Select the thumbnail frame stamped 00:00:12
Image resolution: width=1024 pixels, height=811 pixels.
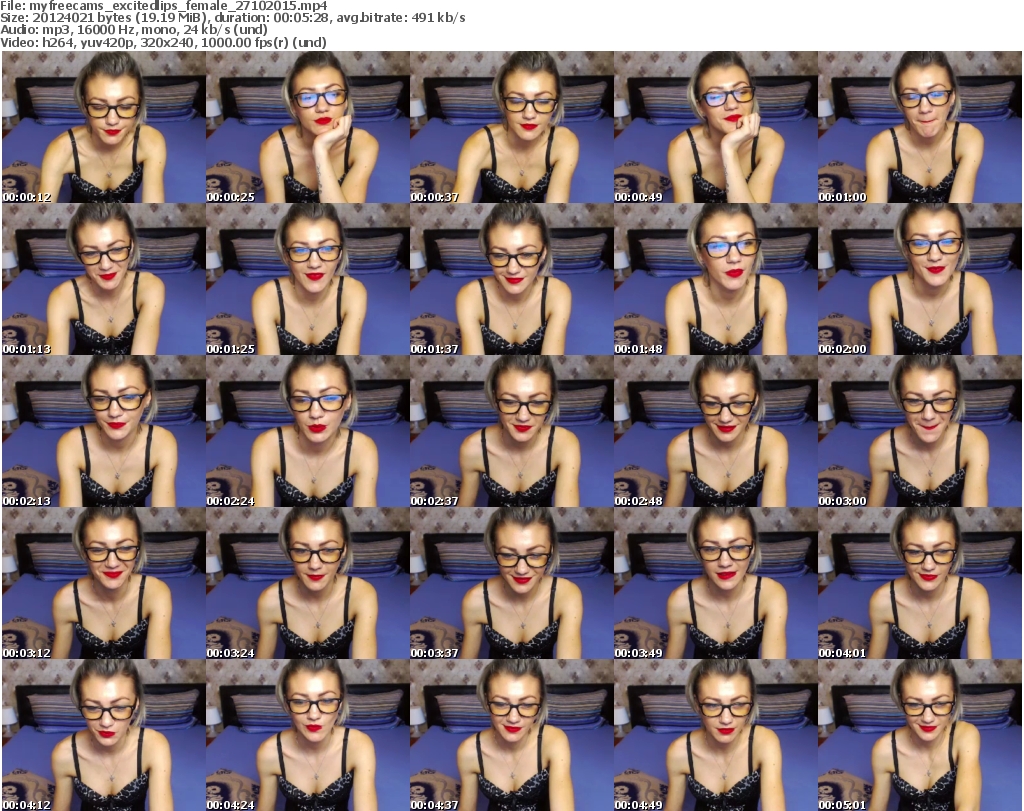click(104, 127)
